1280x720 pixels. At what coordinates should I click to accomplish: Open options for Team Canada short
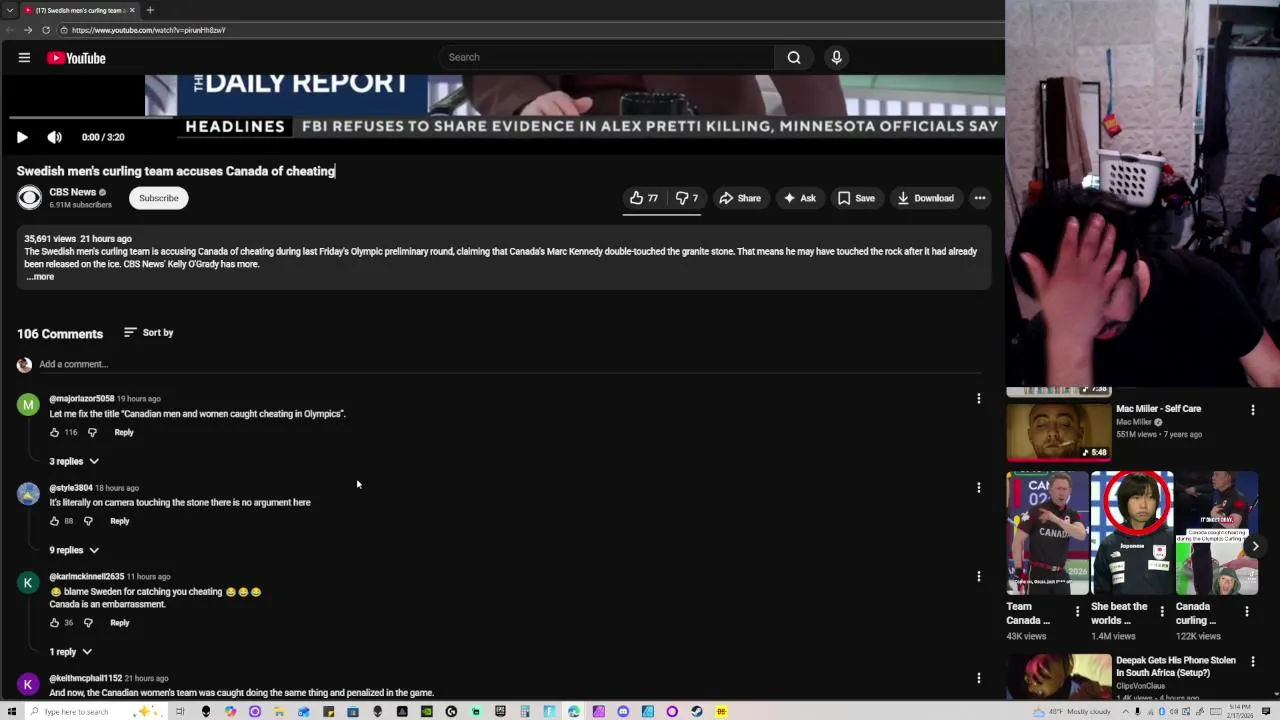(x=1077, y=611)
